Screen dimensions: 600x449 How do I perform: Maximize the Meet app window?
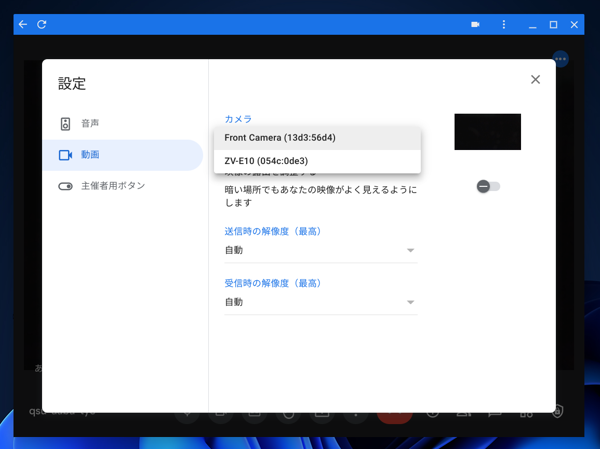pyautogui.click(x=553, y=24)
